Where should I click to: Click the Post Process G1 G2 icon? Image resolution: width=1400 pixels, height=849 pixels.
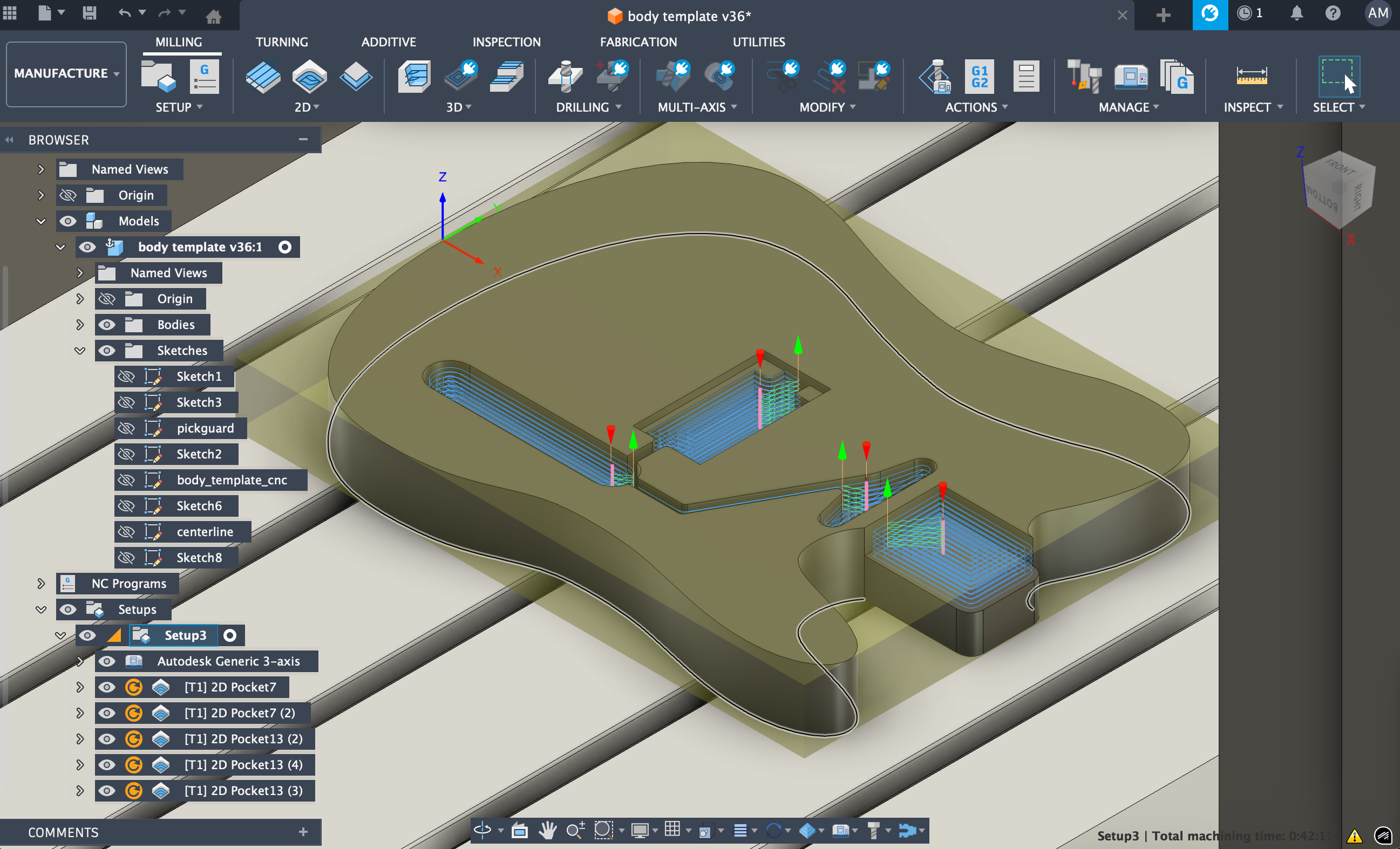[x=979, y=77]
